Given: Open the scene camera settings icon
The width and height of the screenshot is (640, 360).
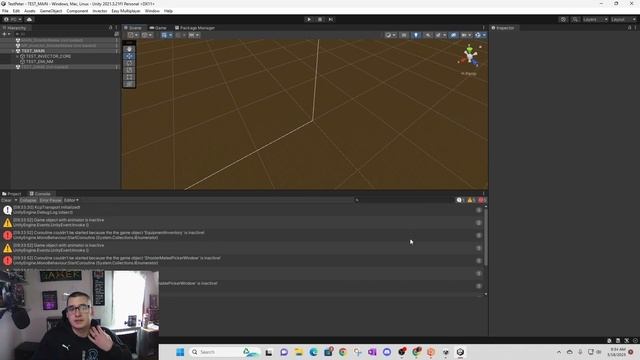Looking at the screenshot, I should tap(466, 35).
